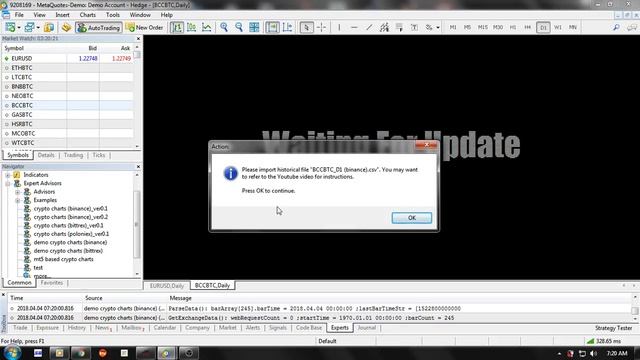Image resolution: width=640 pixels, height=360 pixels.
Task: Select the horizontal line drawing tool
Action: 354,27
